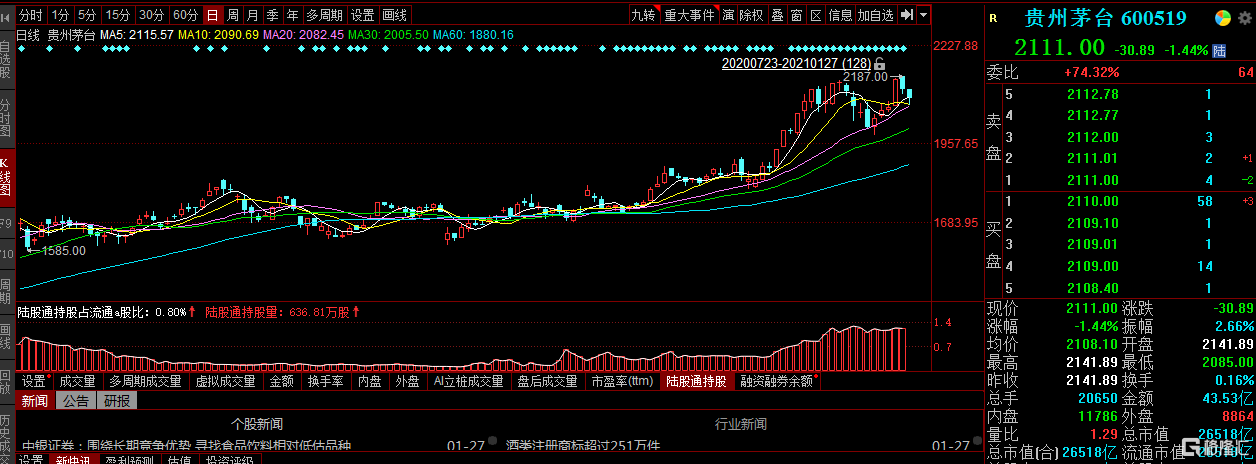Click the 2187.00 high price marker on chart
The image size is (1256, 464).
coord(865,77)
